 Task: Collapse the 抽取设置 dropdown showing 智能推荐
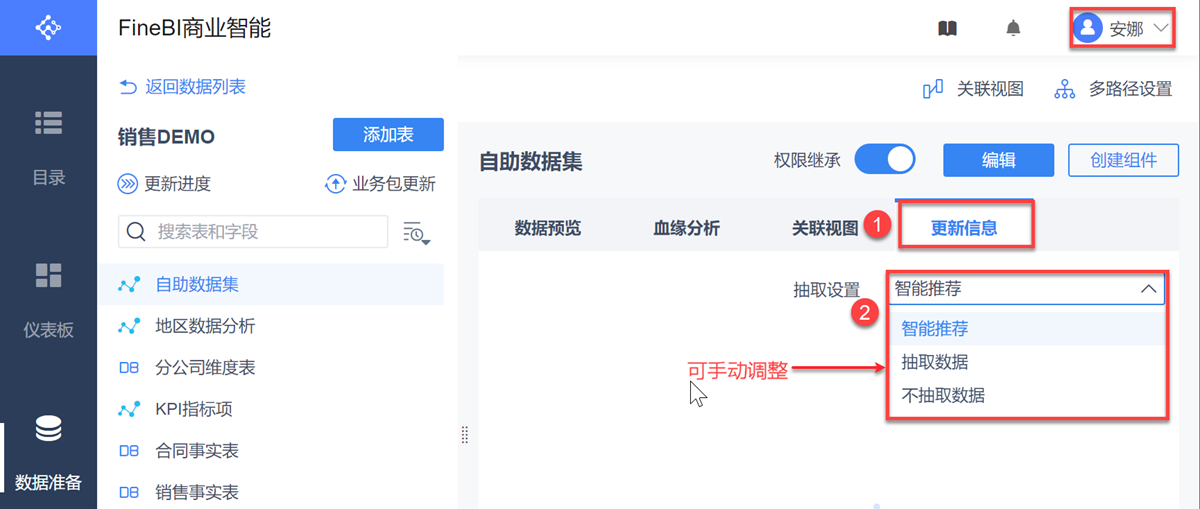1025,289
